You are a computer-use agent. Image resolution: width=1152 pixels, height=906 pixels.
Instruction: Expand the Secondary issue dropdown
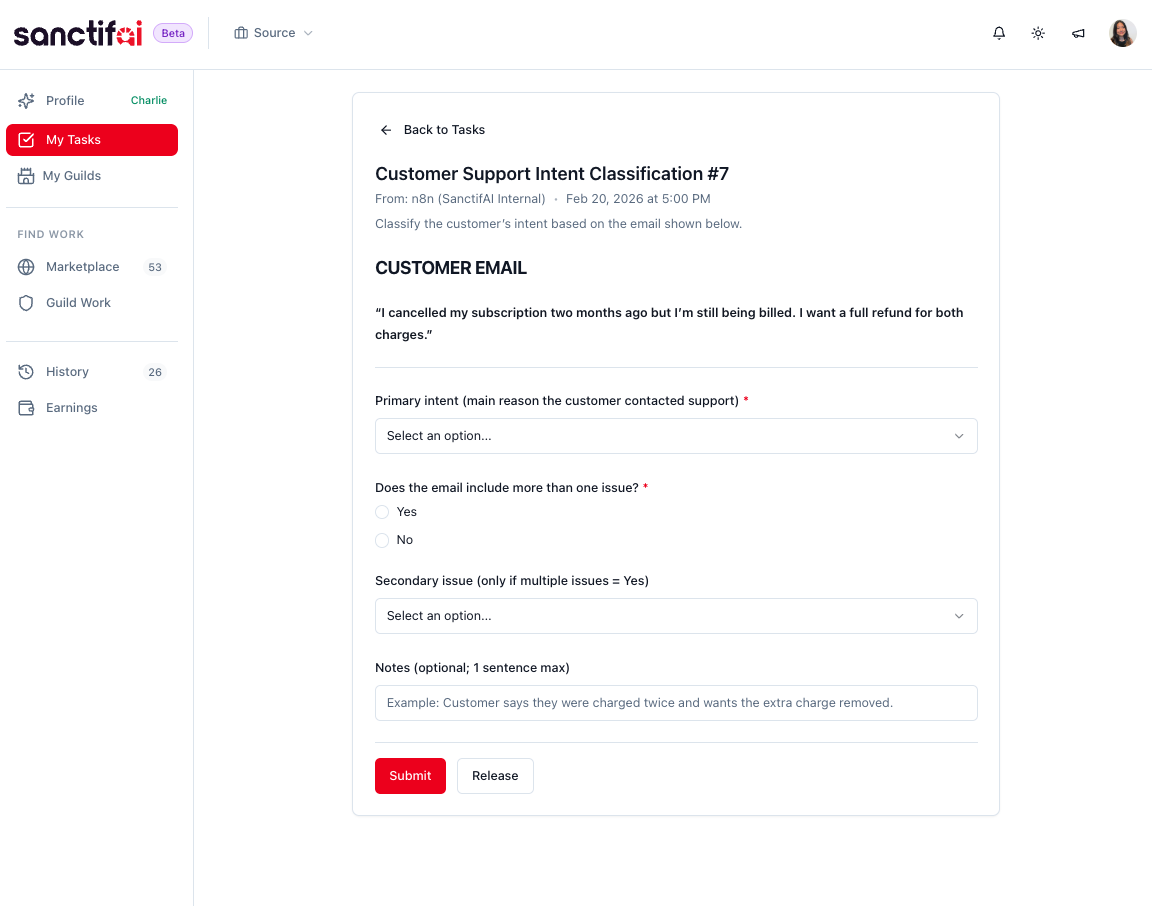click(x=676, y=616)
